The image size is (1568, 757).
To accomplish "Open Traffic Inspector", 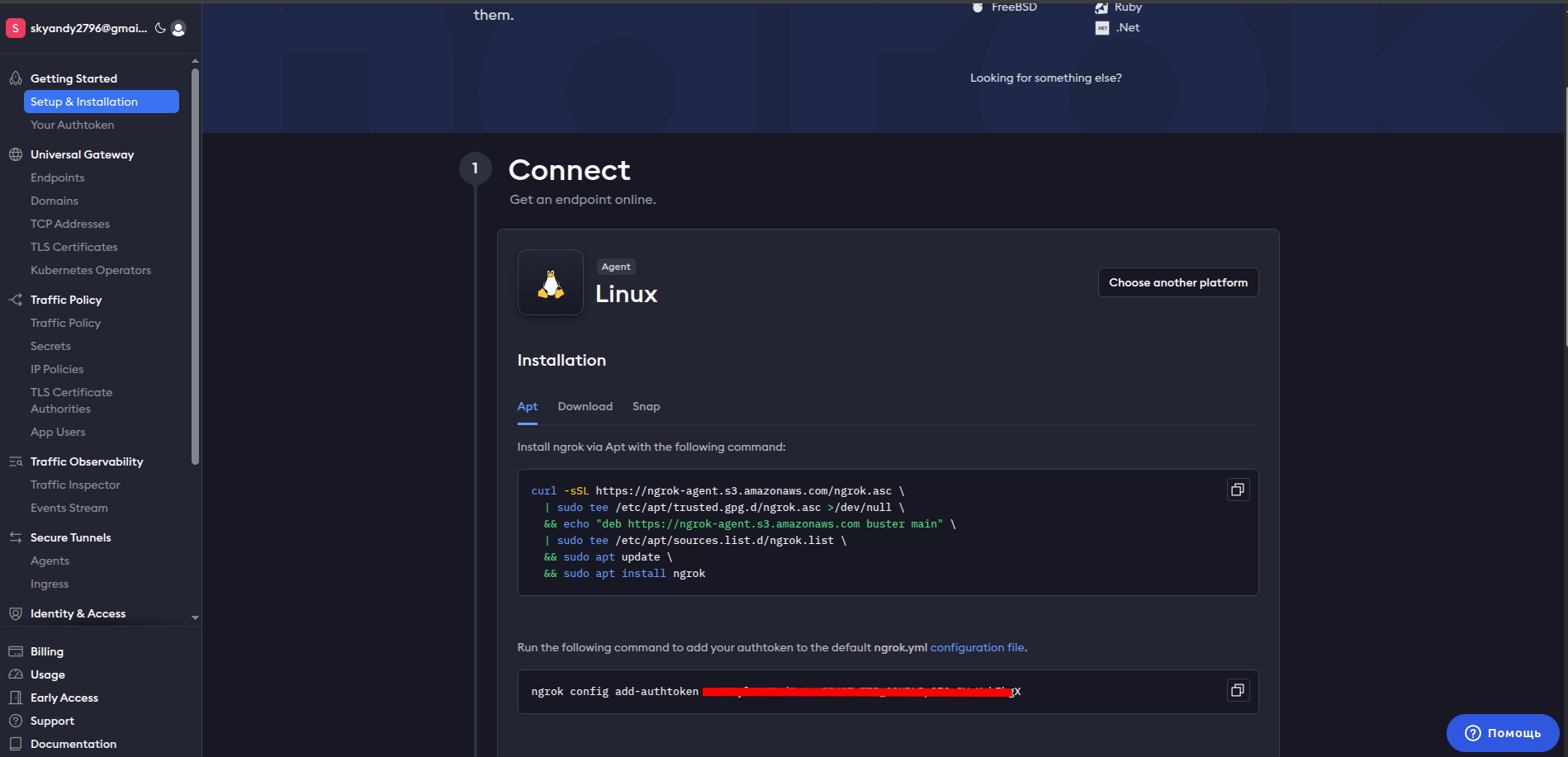I will click(75, 485).
